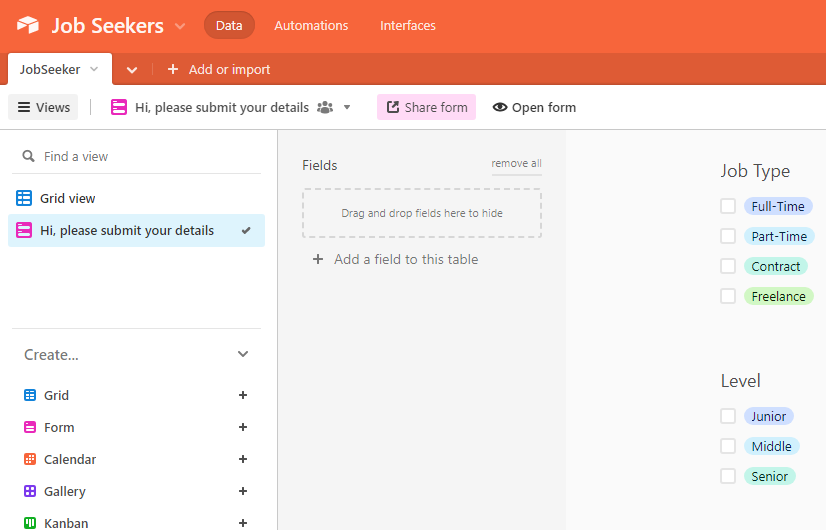826x530 pixels.
Task: Click the Grid view icon in sidebar
Action: pyautogui.click(x=24, y=198)
